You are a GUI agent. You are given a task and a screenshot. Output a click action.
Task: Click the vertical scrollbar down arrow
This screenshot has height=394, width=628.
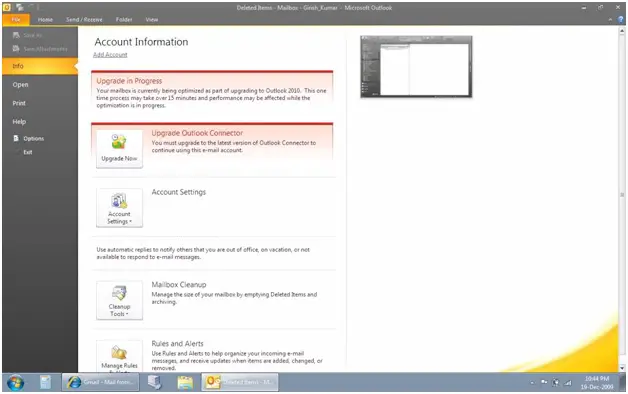coord(622,368)
